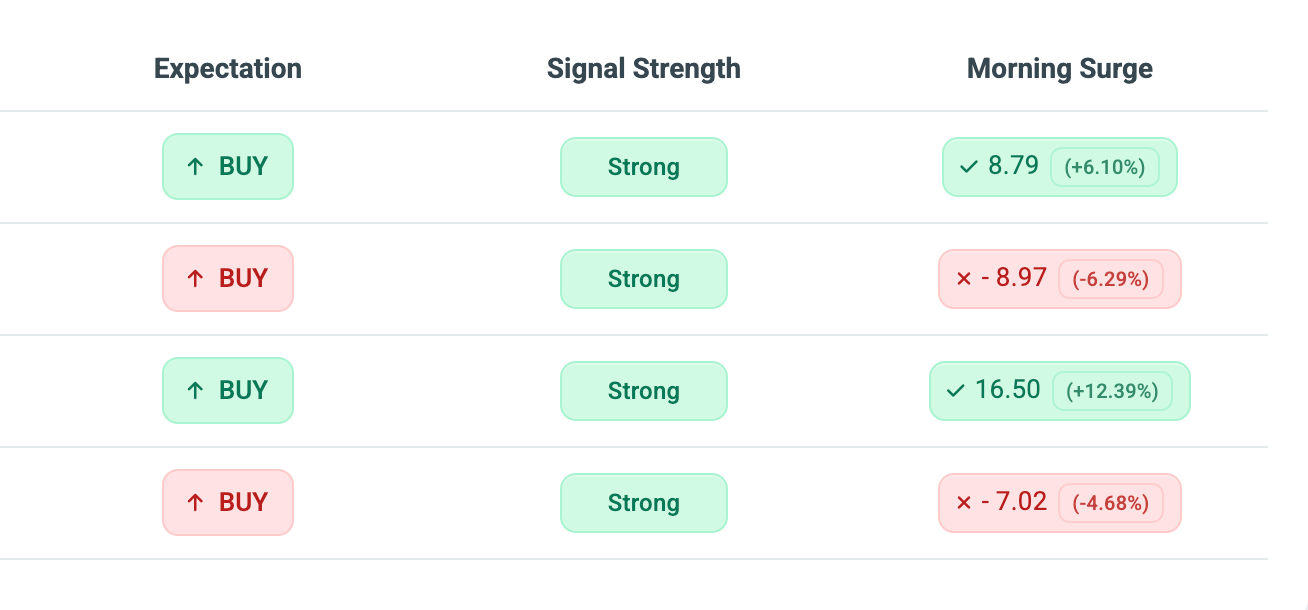Click the checkmark icon beside 8.79

click(968, 167)
